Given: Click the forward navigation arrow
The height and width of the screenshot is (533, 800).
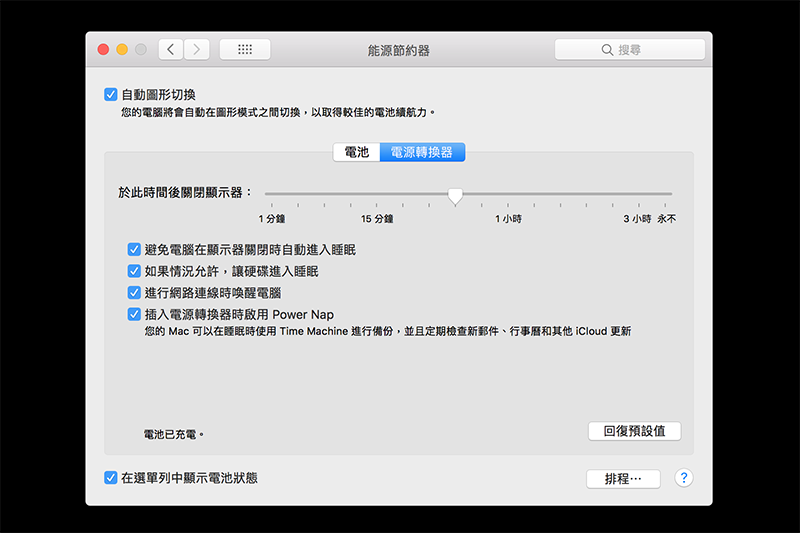Looking at the screenshot, I should click(197, 49).
